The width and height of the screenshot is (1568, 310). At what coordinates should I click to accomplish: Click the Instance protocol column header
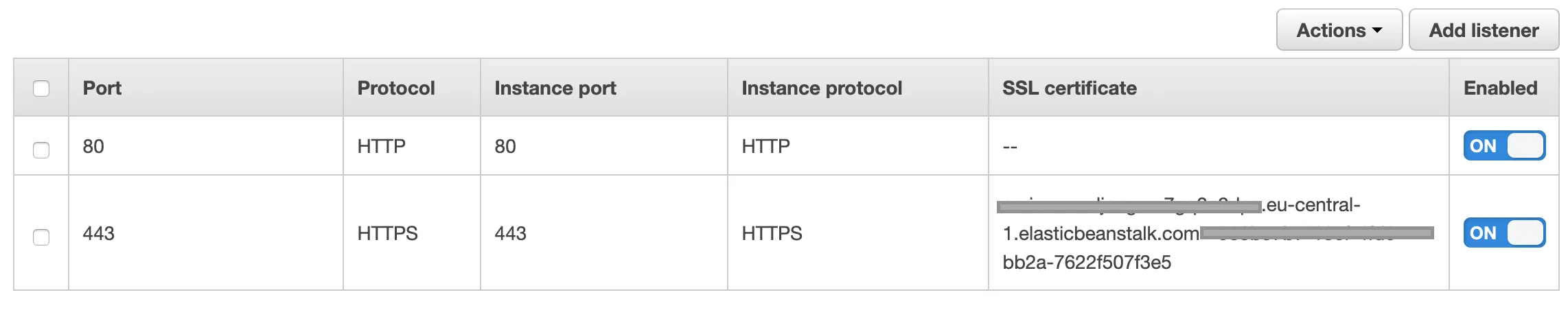822,88
